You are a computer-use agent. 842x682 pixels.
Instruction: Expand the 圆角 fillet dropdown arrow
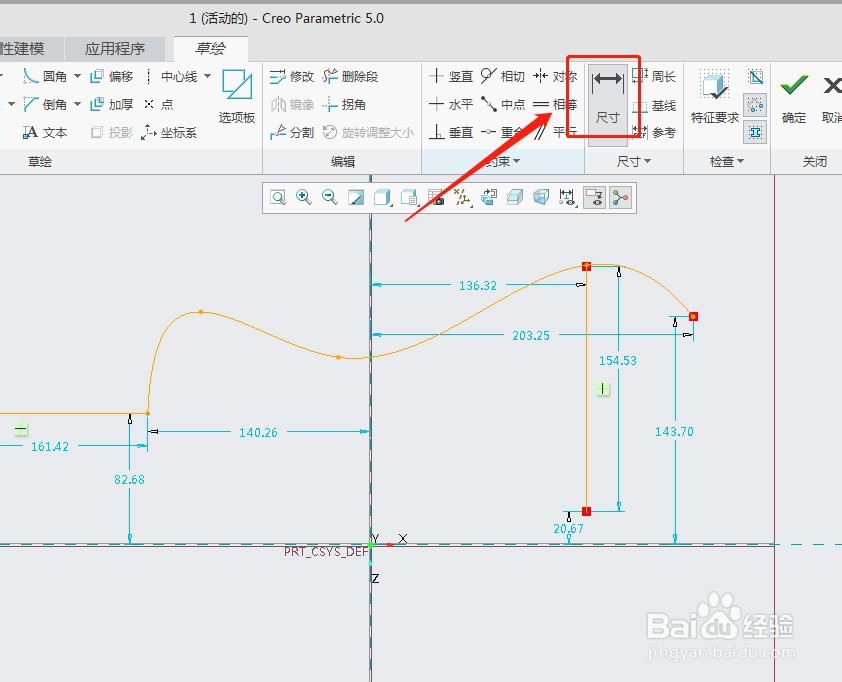(77, 76)
